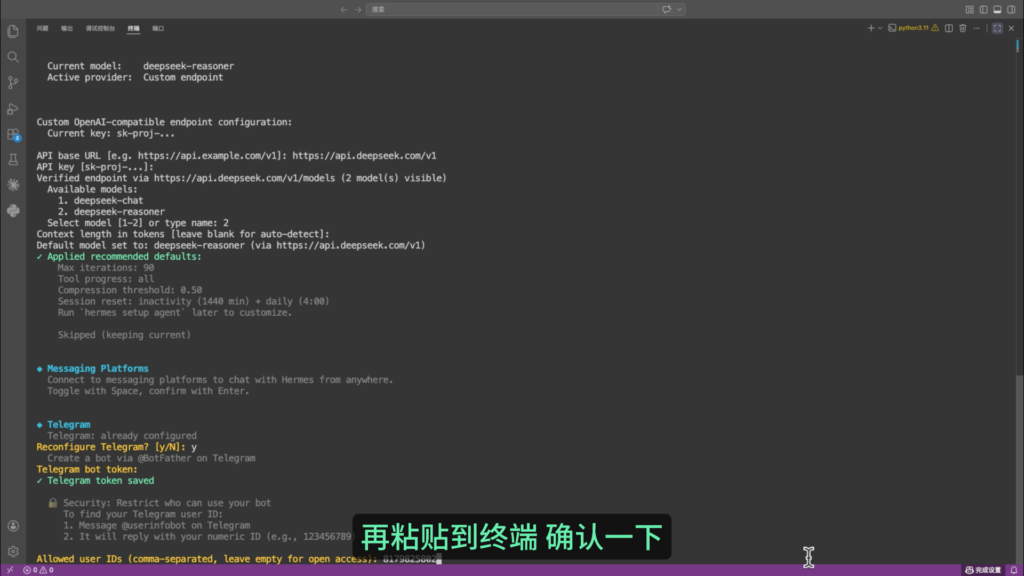Click '2. deepseek-reasoner' model line

click(111, 212)
